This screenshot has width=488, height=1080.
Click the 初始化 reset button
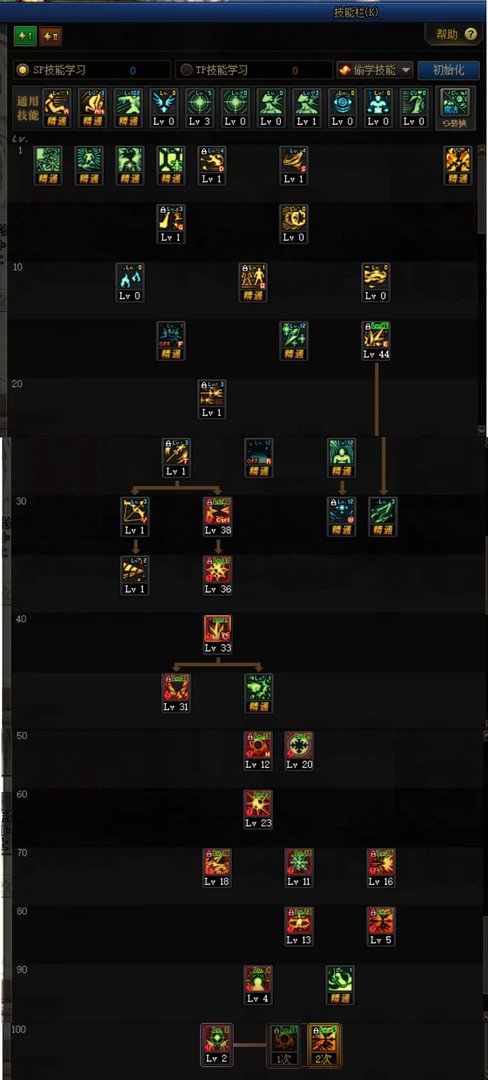pyautogui.click(x=448, y=70)
